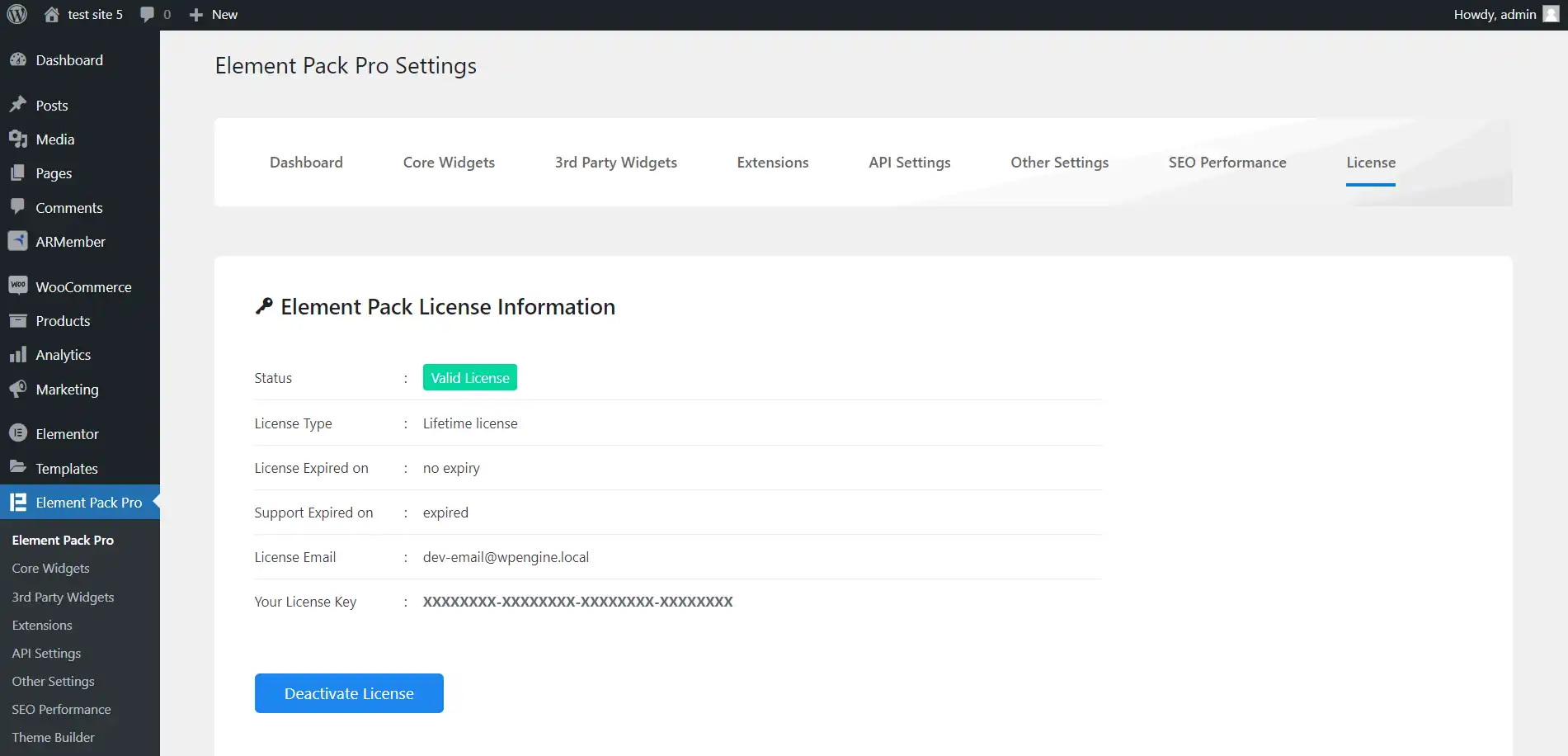Click the Pages icon in sidebar
The height and width of the screenshot is (756, 1568).
(18, 172)
